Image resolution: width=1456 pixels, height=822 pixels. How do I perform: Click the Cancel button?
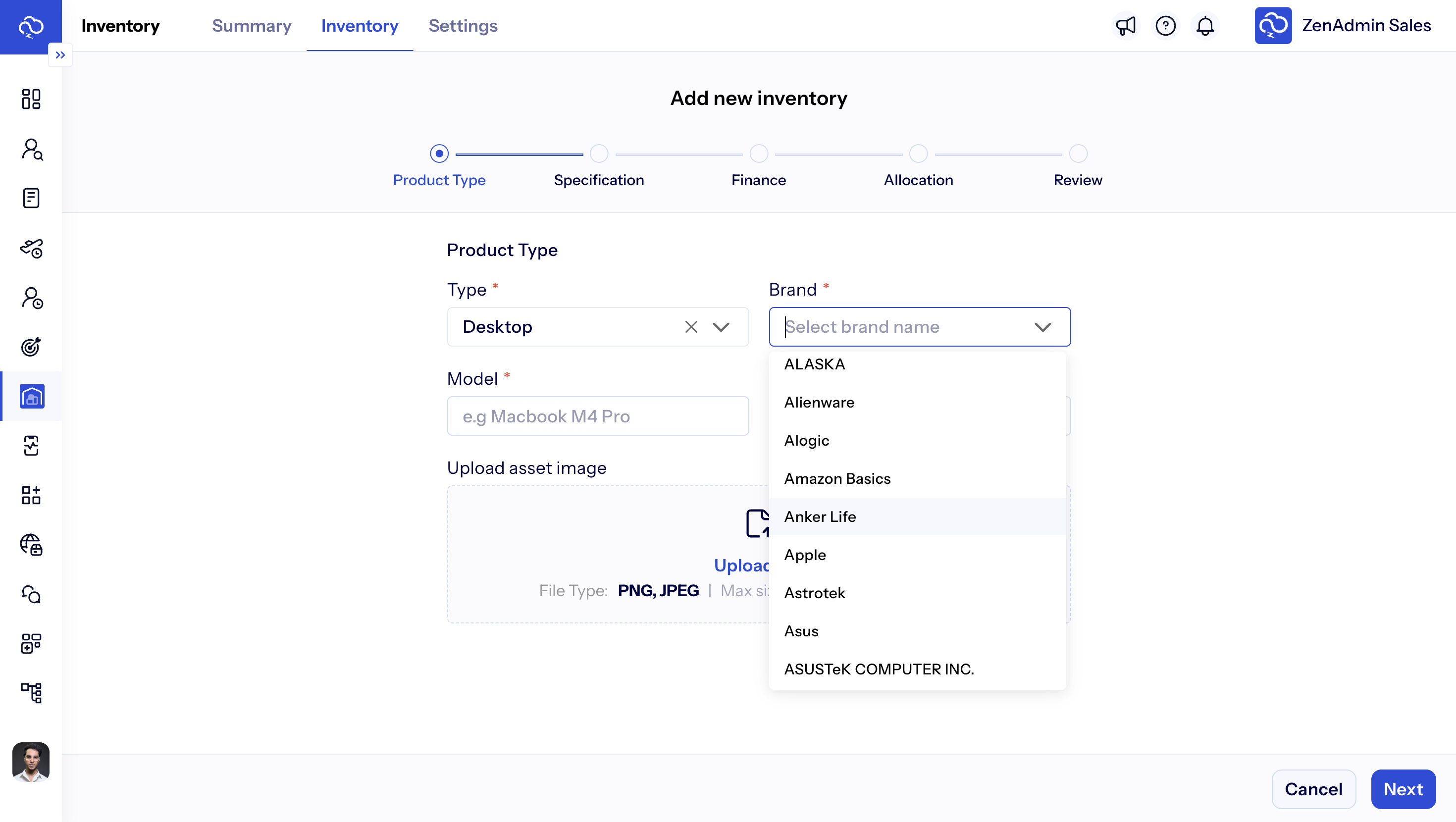pyautogui.click(x=1313, y=789)
